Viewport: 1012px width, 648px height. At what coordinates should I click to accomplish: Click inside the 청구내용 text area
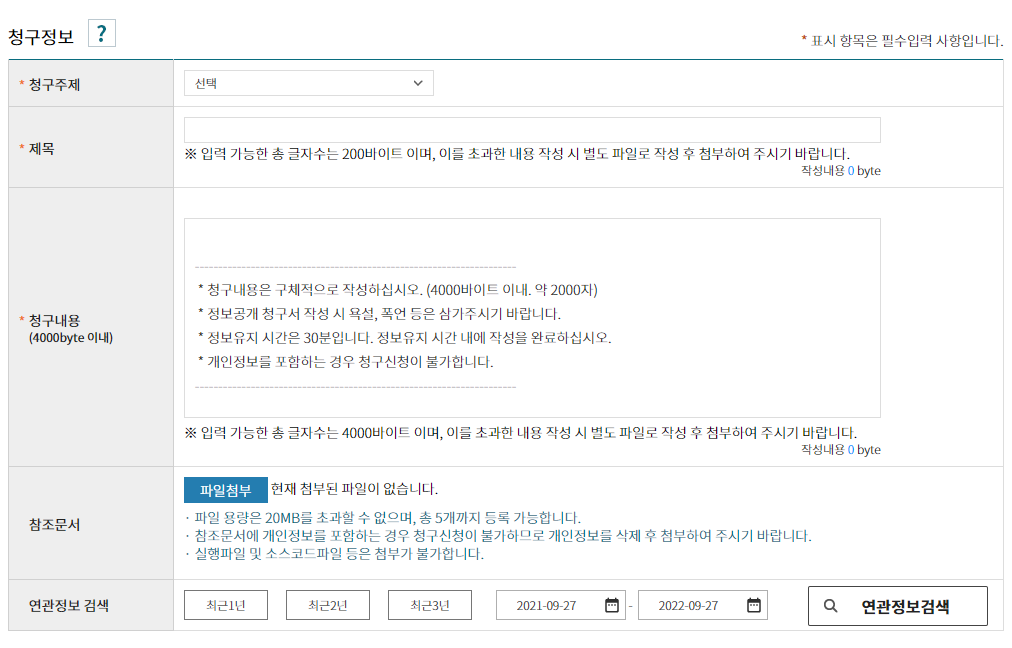pyautogui.click(x=532, y=317)
